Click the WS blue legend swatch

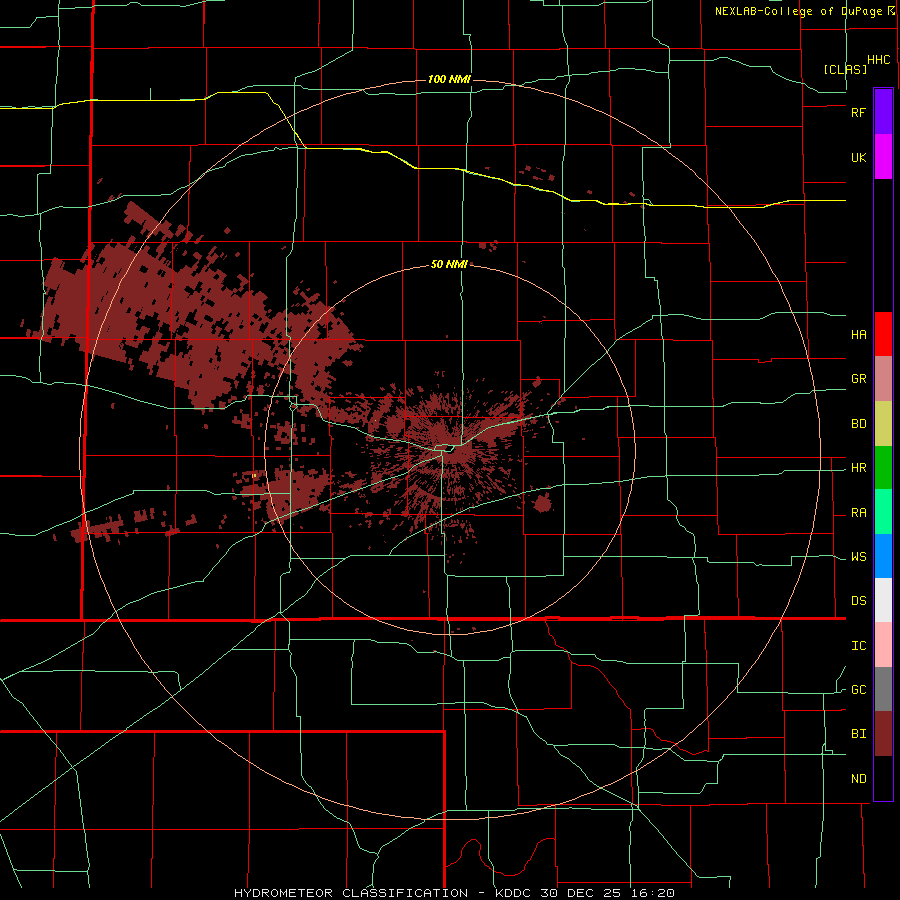click(883, 556)
